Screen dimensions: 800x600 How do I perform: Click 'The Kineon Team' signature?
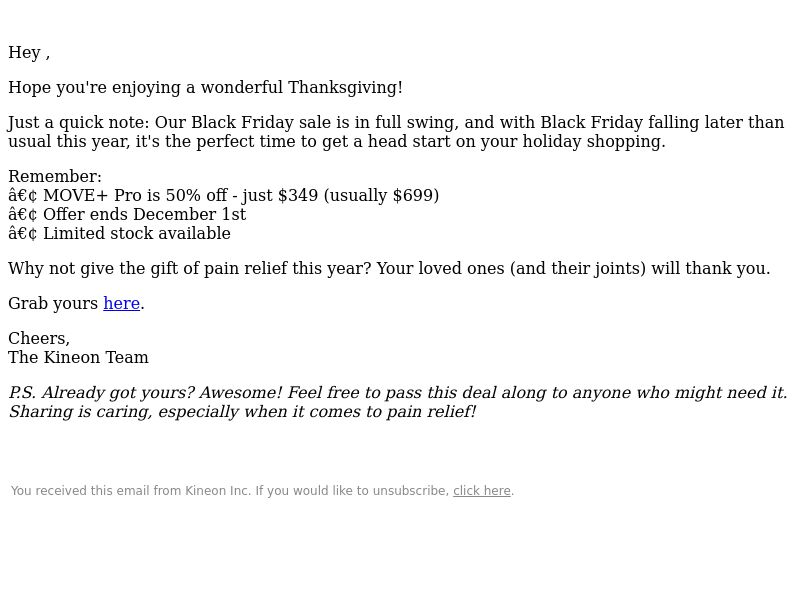tap(78, 357)
